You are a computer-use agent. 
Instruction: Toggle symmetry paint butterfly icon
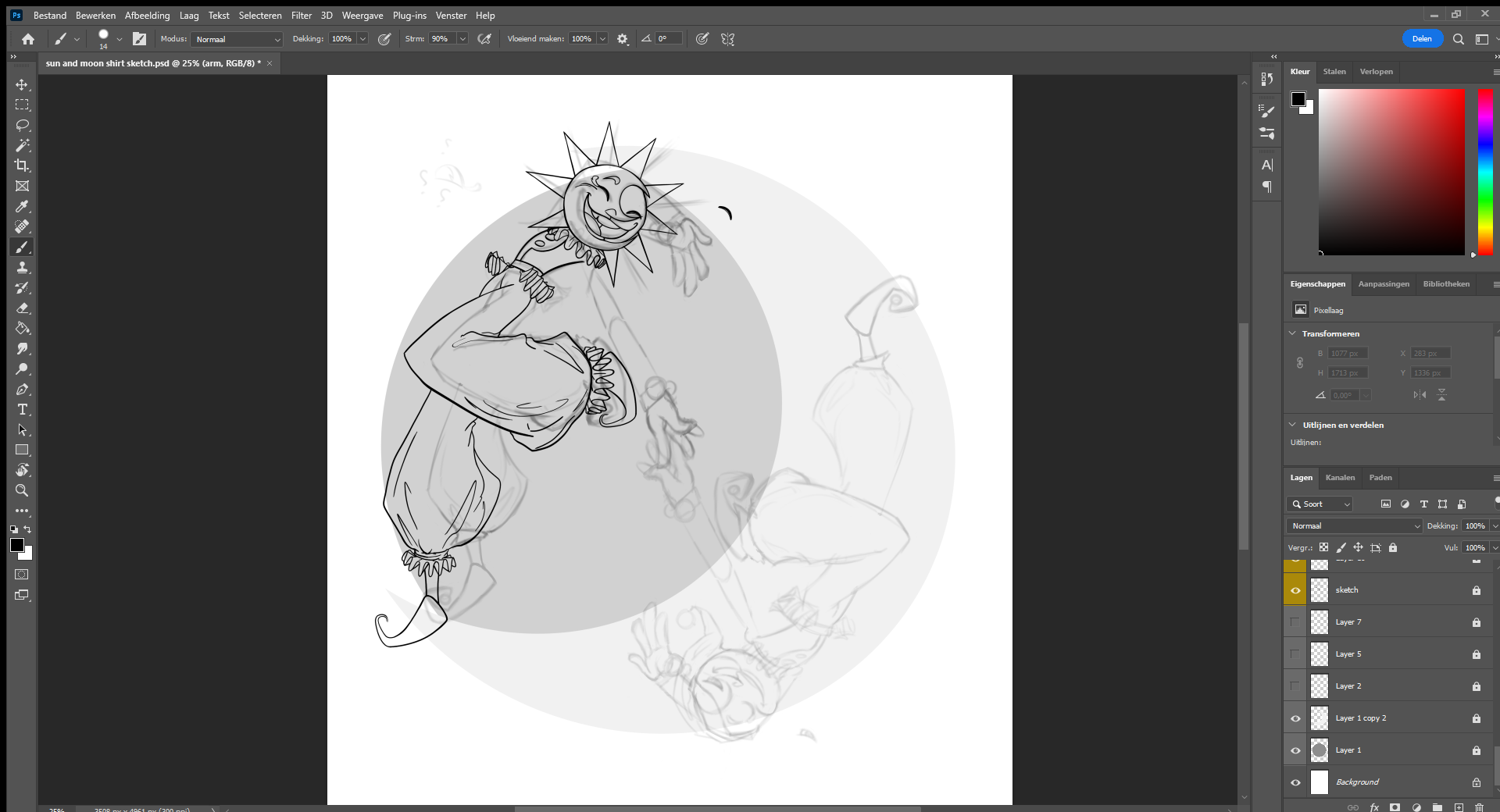727,39
